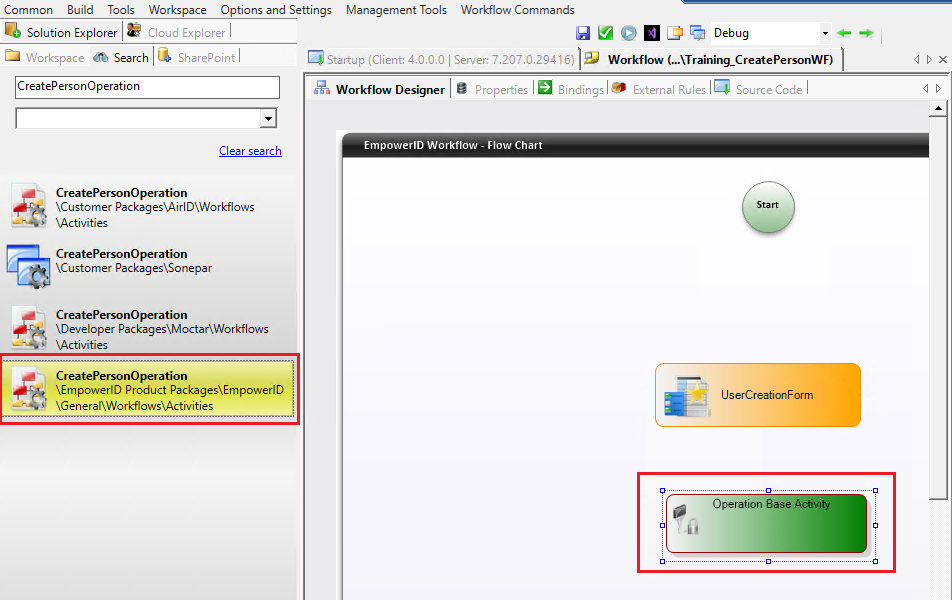Open Workflow Commands menu

click(x=517, y=10)
